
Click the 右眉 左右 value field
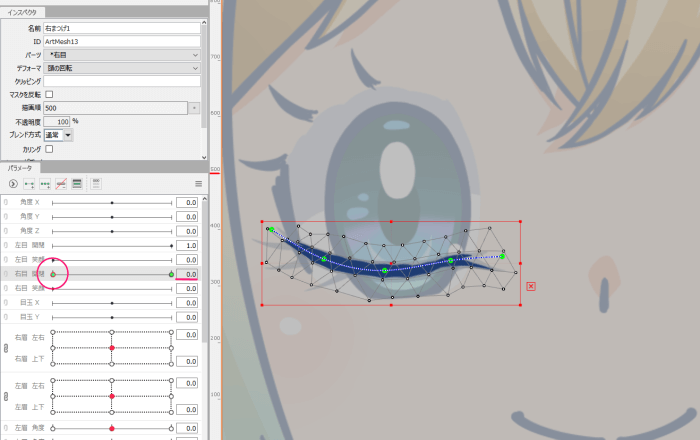(x=187, y=335)
